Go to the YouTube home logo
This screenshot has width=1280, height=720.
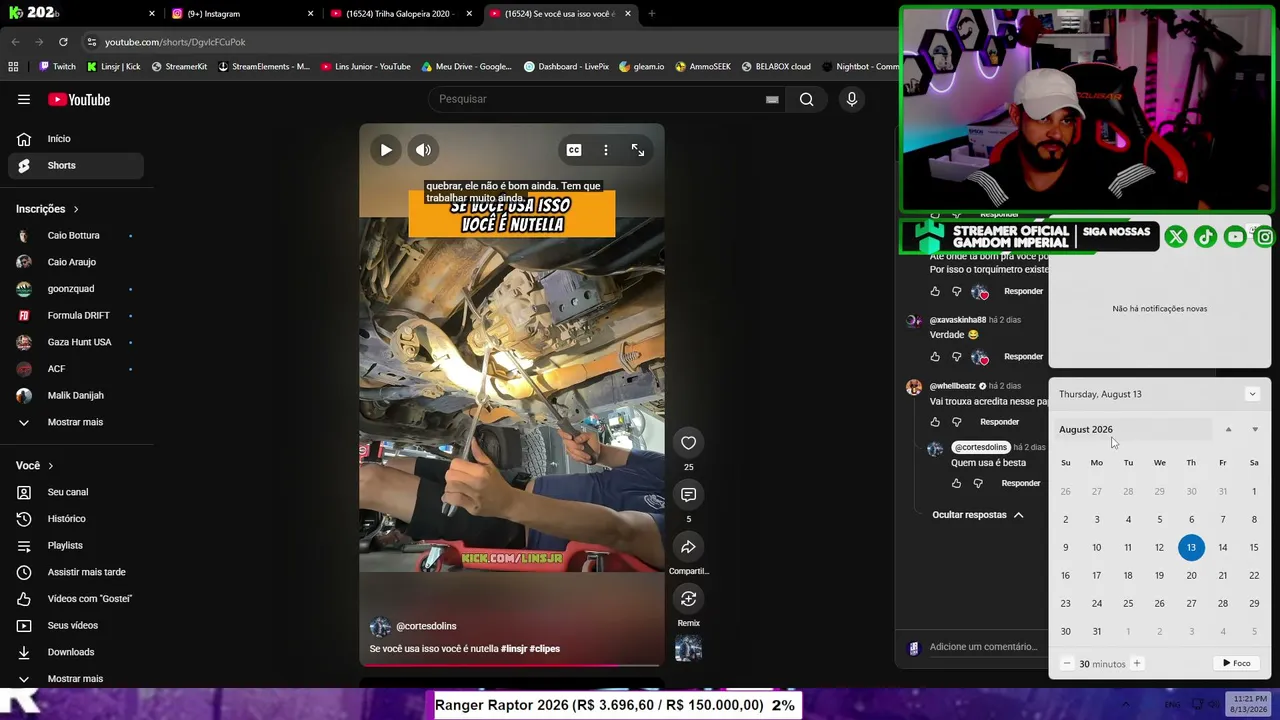[x=79, y=99]
